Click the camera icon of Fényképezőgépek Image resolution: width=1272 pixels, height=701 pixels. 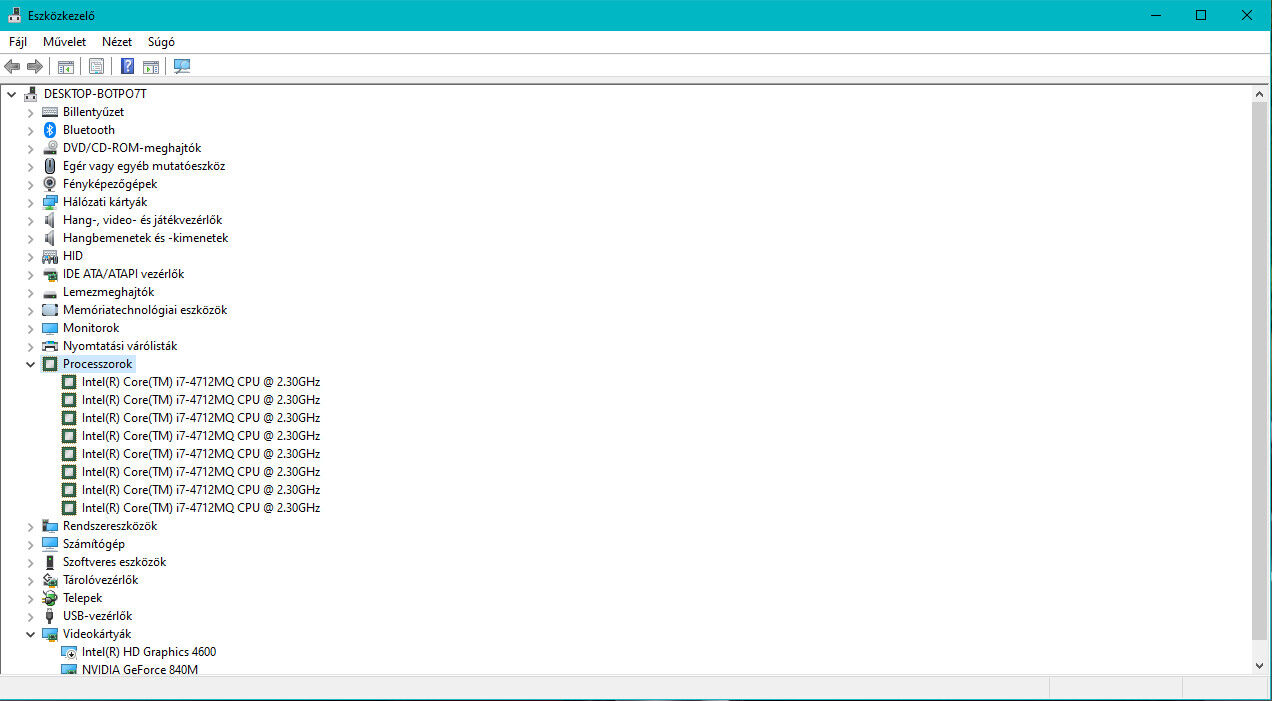[50, 184]
